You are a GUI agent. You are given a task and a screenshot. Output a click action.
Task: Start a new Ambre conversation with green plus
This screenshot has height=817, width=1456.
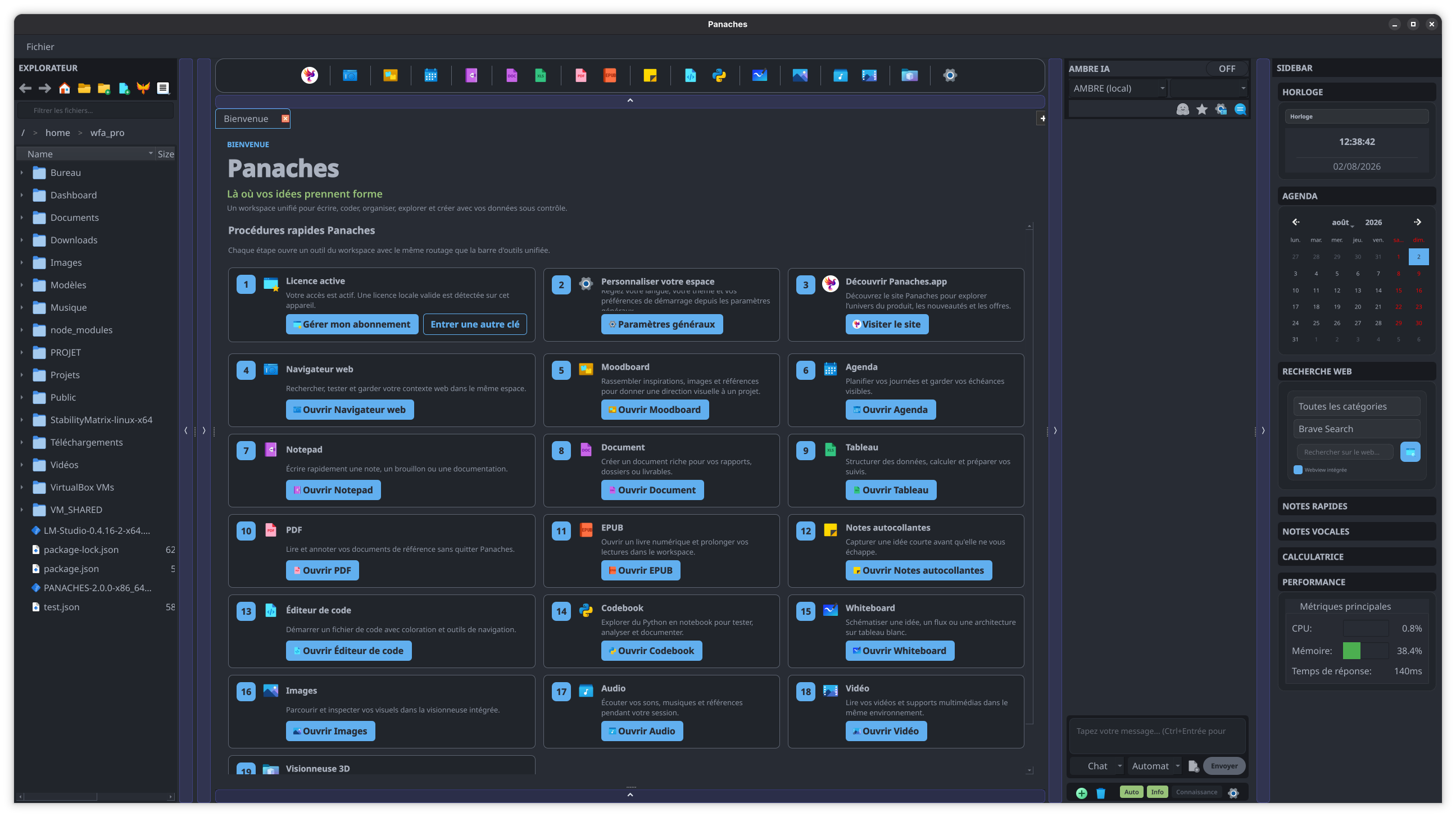(1081, 793)
